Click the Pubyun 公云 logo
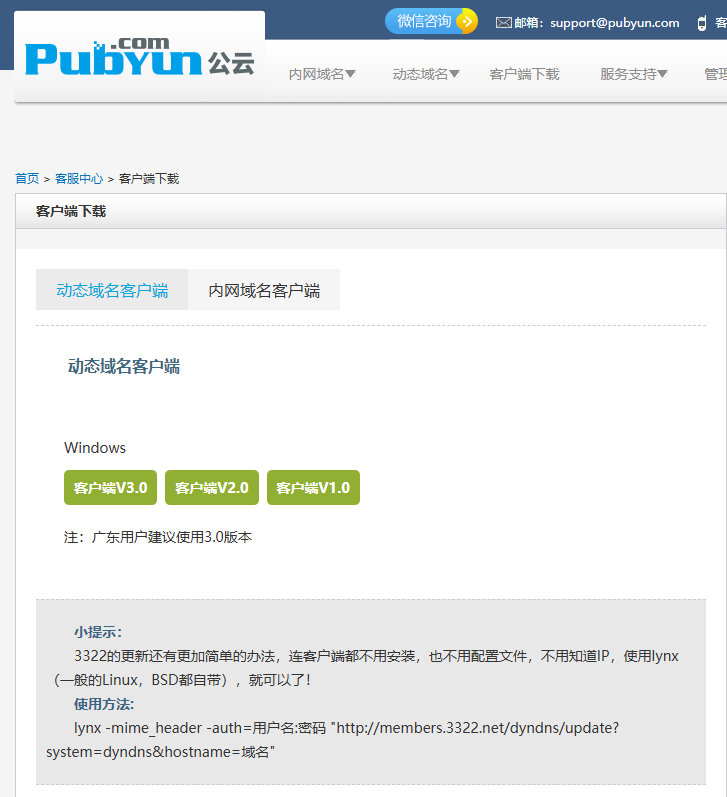The image size is (727, 797). click(x=139, y=57)
